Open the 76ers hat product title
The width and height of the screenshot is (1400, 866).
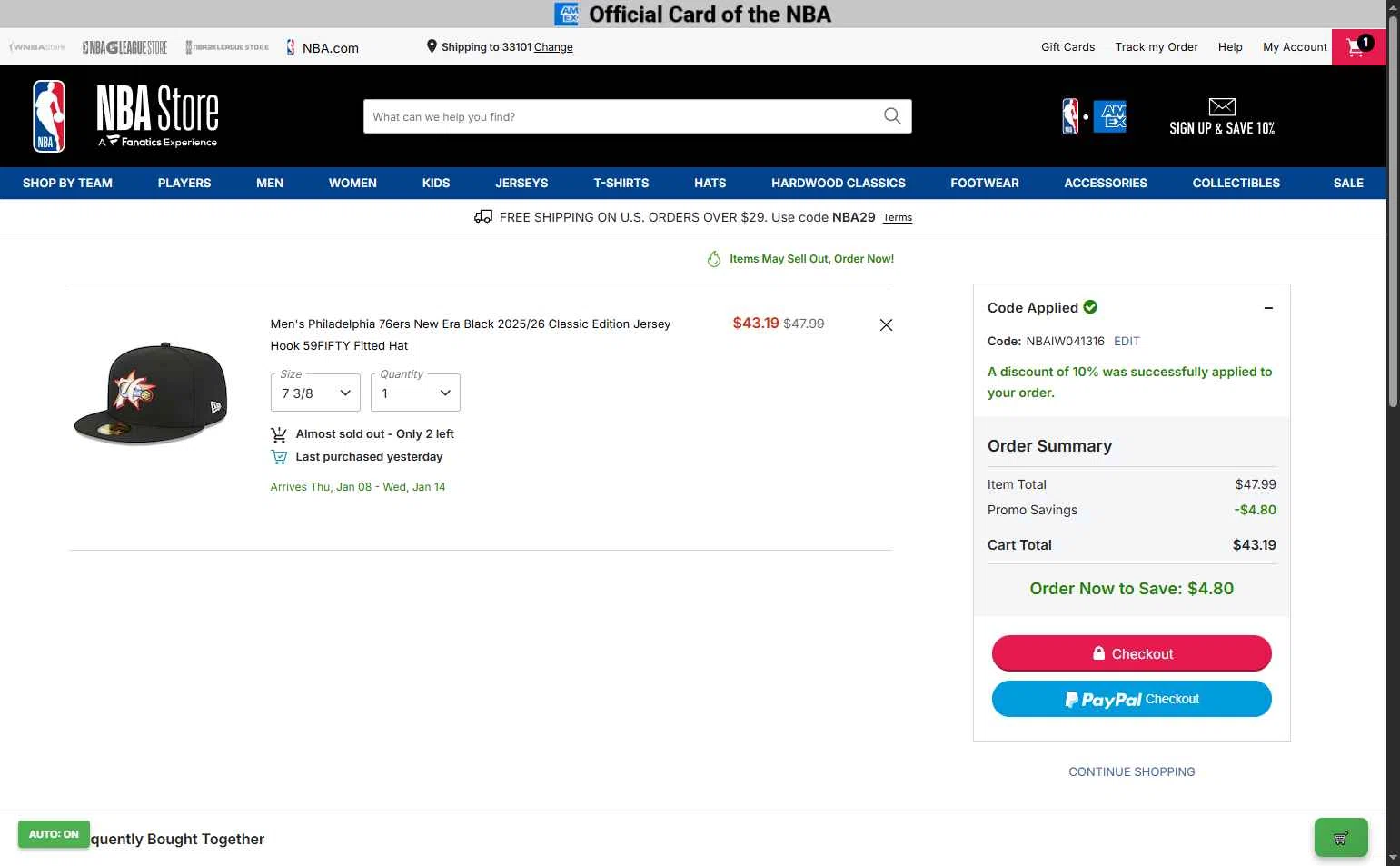pyautogui.click(x=471, y=334)
